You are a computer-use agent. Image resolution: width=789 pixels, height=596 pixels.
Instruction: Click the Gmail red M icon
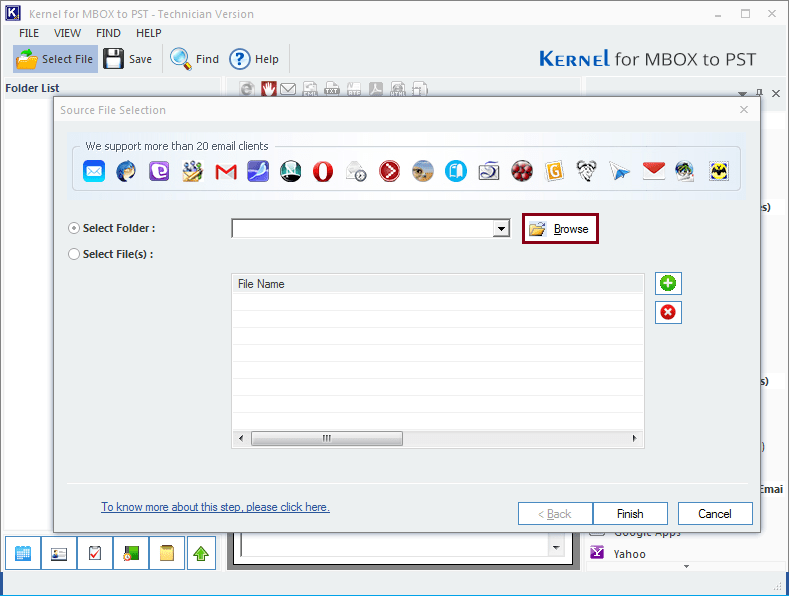[x=226, y=172]
